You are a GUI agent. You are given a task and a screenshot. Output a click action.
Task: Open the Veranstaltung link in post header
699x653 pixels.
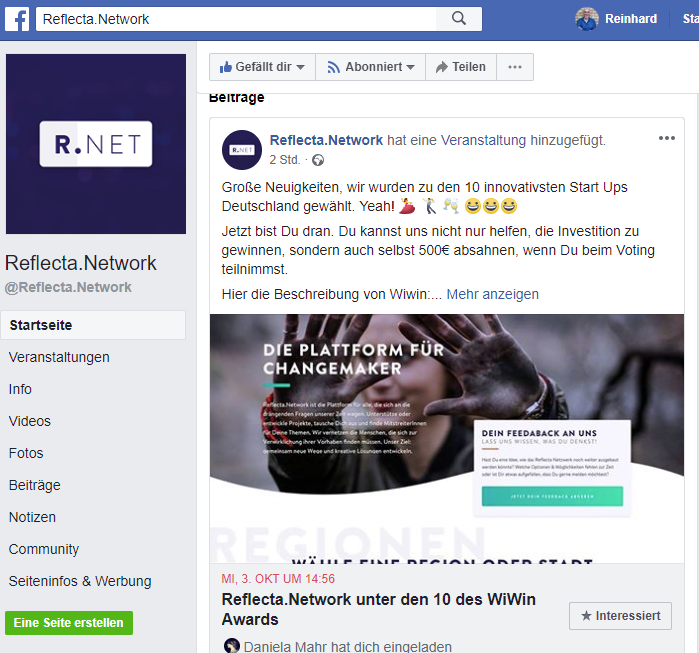(x=483, y=140)
